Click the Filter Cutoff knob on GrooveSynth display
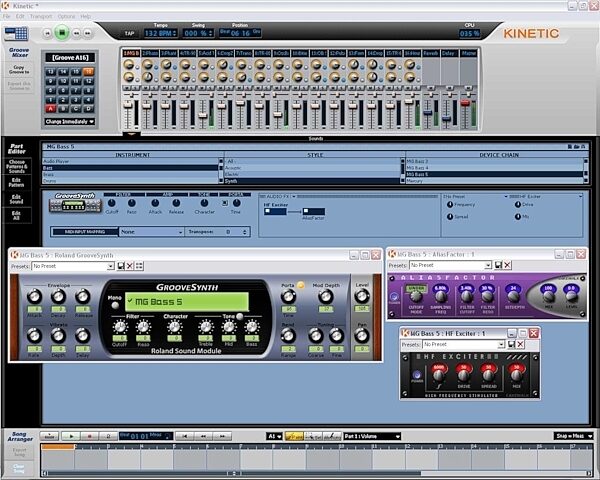This screenshot has height=480, width=600. 120,328
